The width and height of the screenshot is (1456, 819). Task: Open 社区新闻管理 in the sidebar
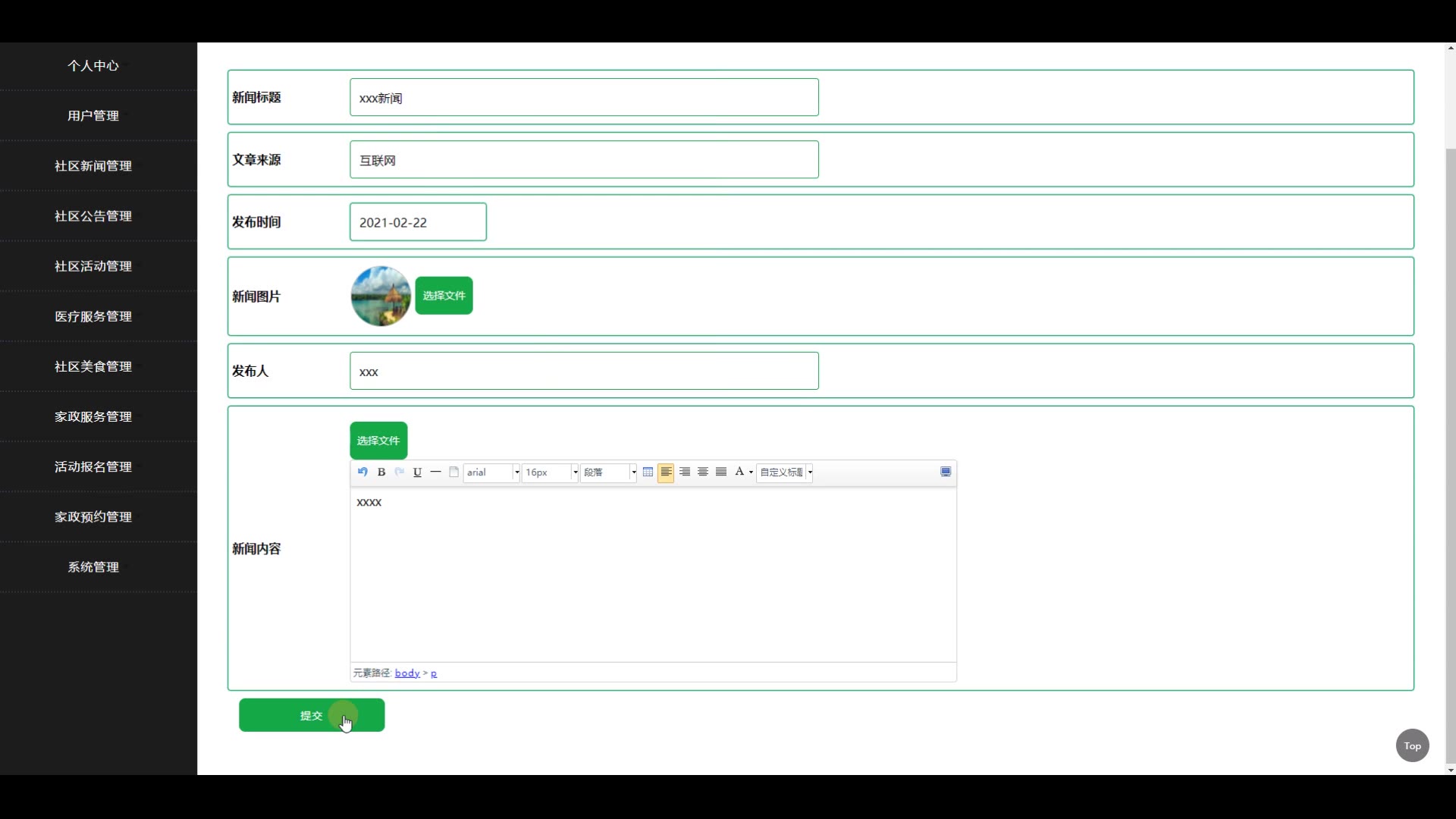point(93,166)
